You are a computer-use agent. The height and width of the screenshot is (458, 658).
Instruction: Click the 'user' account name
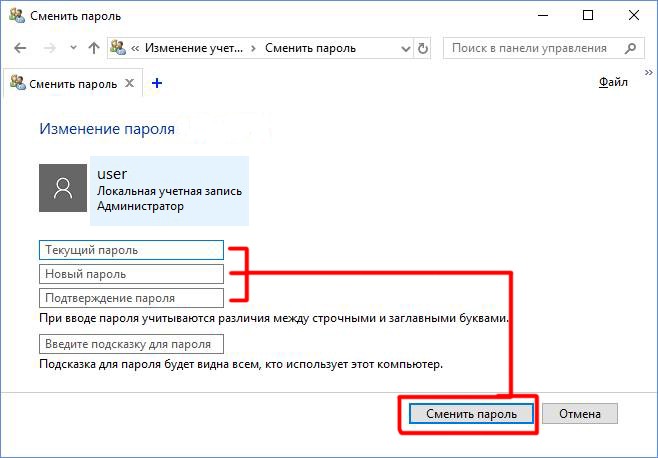[x=112, y=173]
